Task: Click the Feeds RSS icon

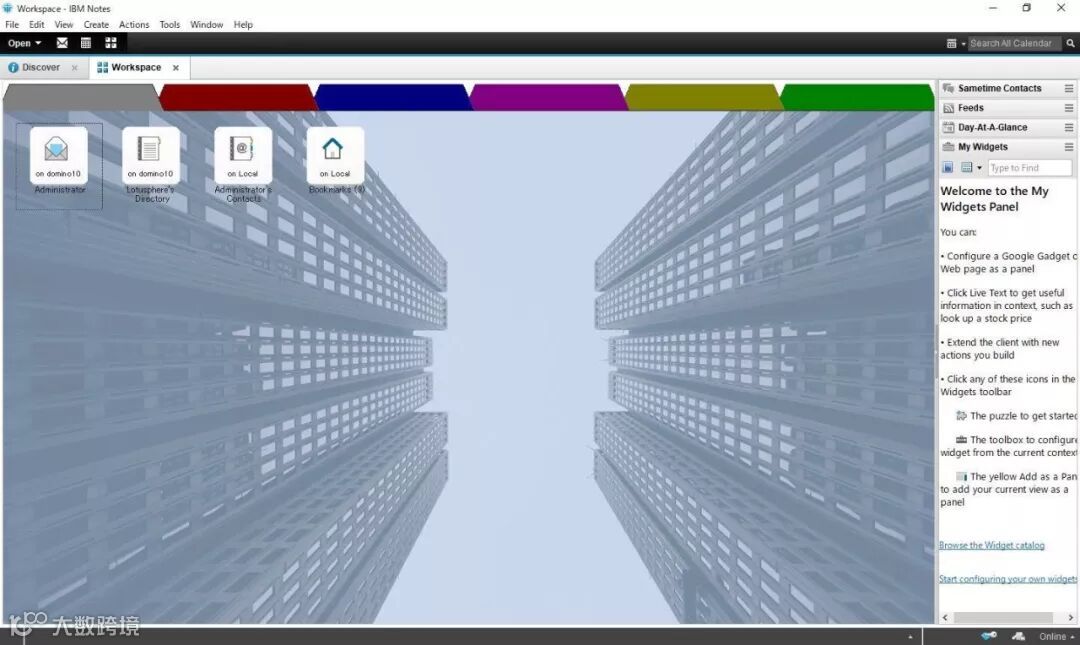Action: [948, 108]
